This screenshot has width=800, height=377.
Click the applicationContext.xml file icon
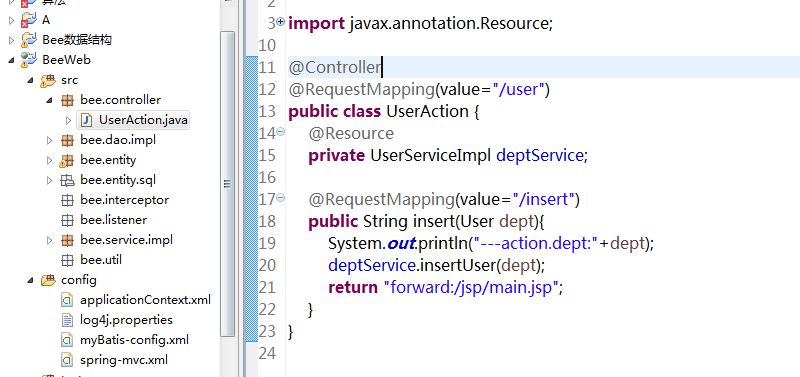point(67,300)
